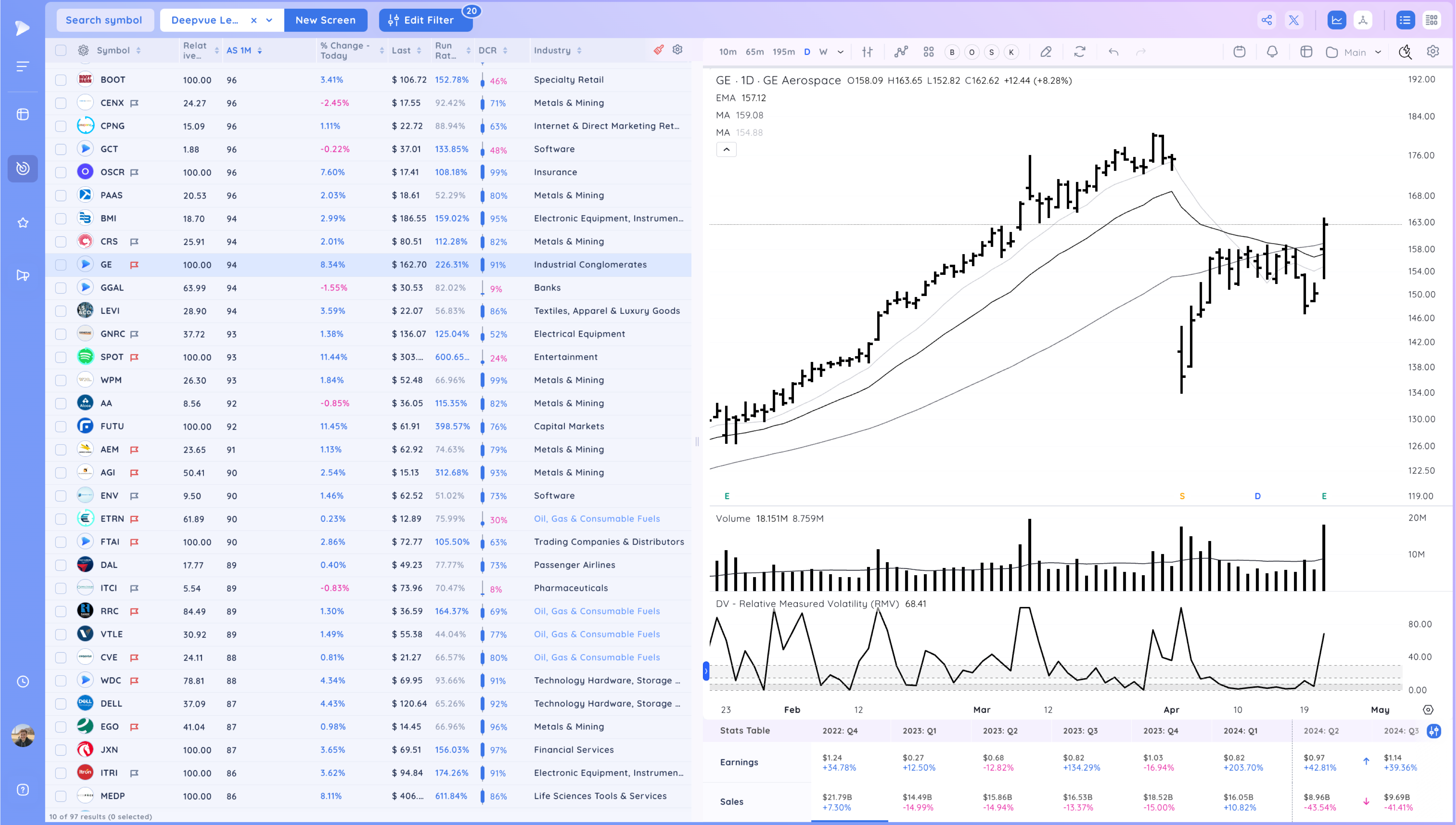Open the chart bar style icon

pos(867,52)
